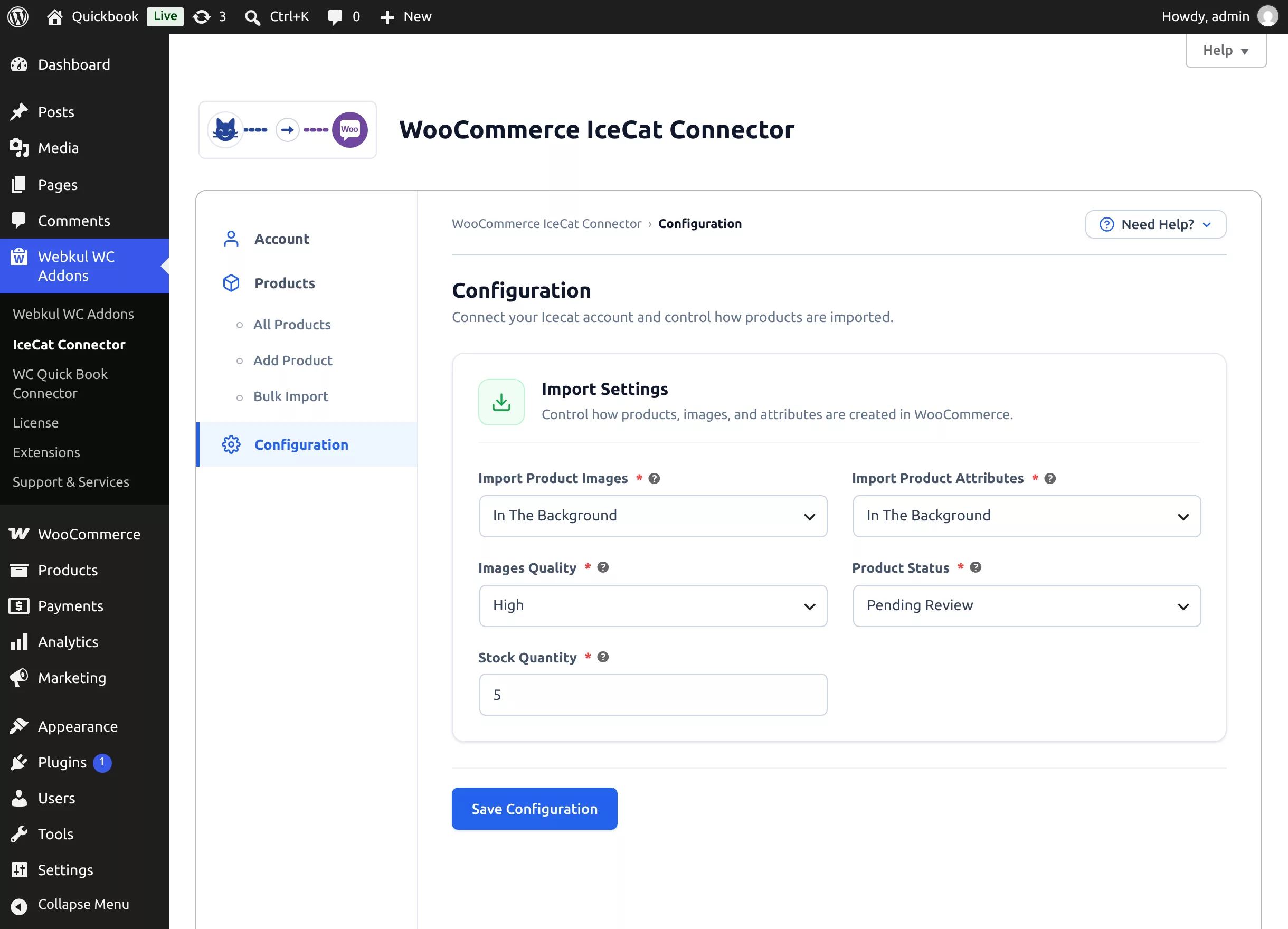Click the Account person icon
This screenshot has width=1288, height=929.
click(231, 239)
